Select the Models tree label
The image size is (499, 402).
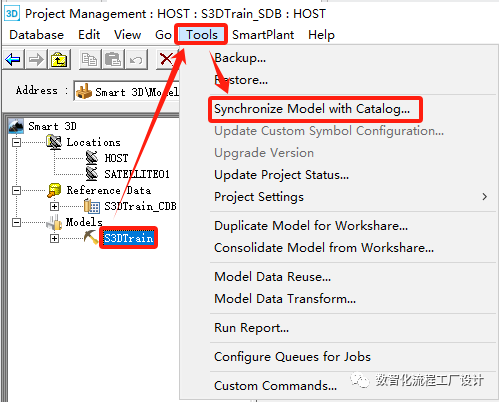84,222
